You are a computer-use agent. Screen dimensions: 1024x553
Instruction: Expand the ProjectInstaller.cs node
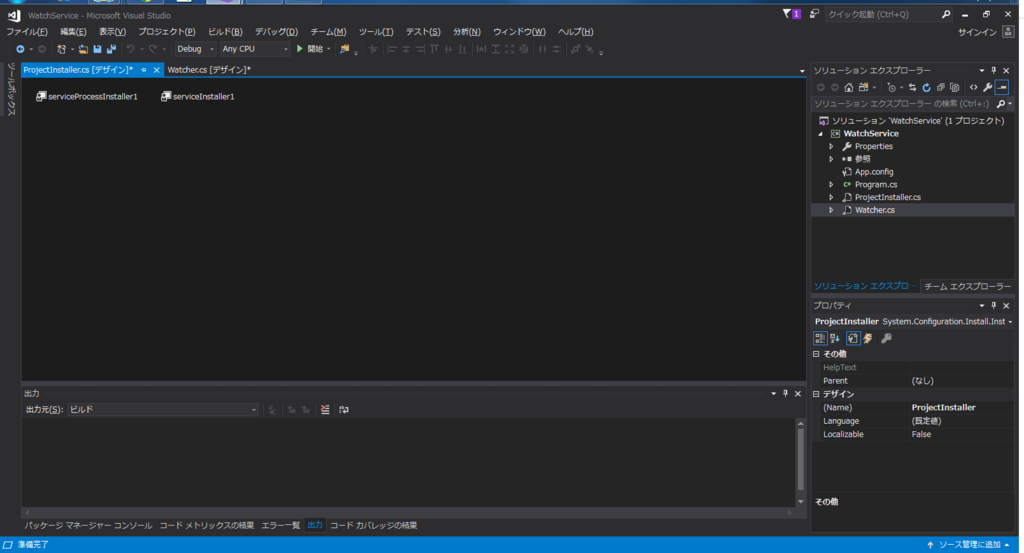831,197
